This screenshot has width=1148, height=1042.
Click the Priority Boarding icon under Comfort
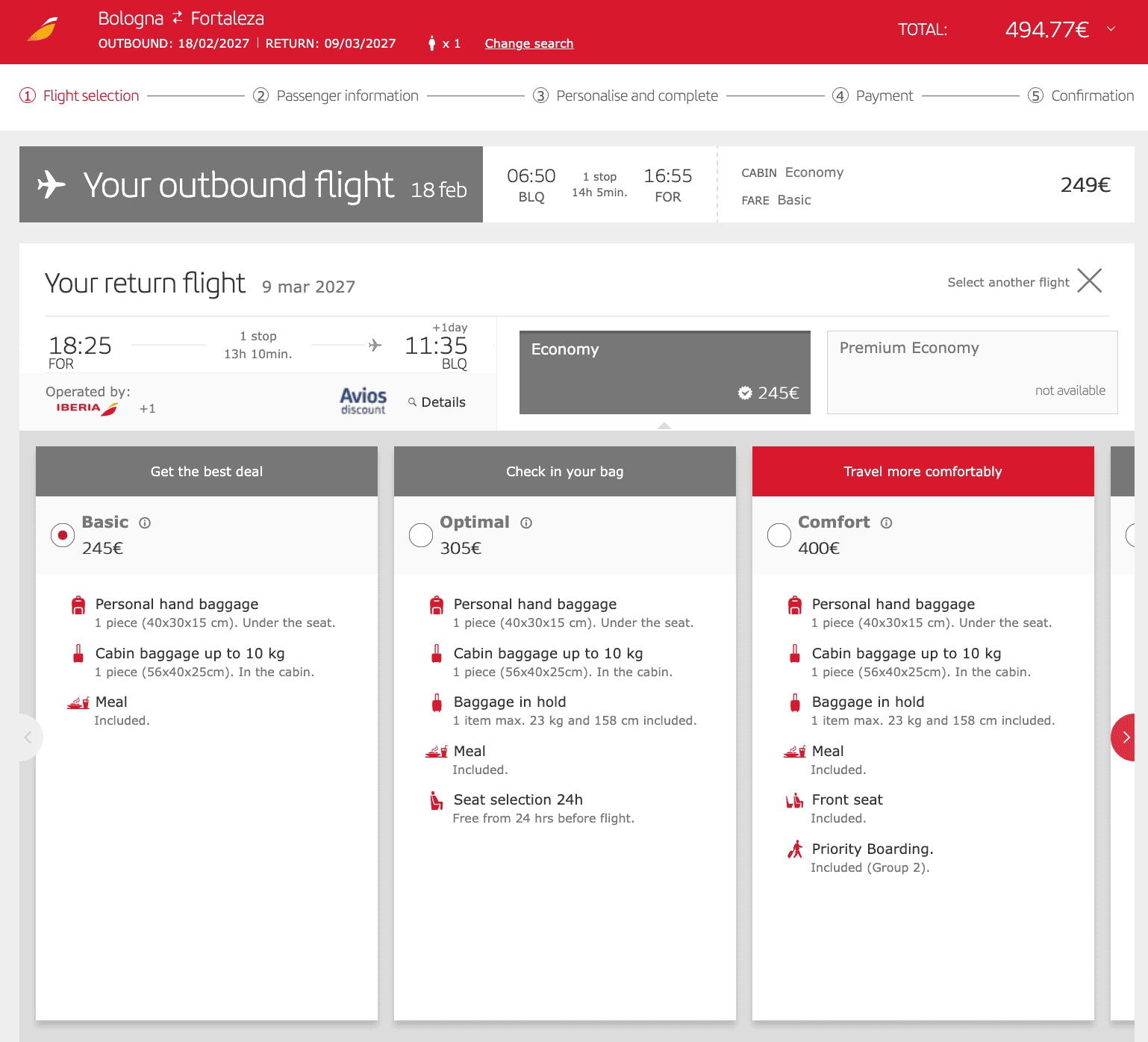[795, 849]
